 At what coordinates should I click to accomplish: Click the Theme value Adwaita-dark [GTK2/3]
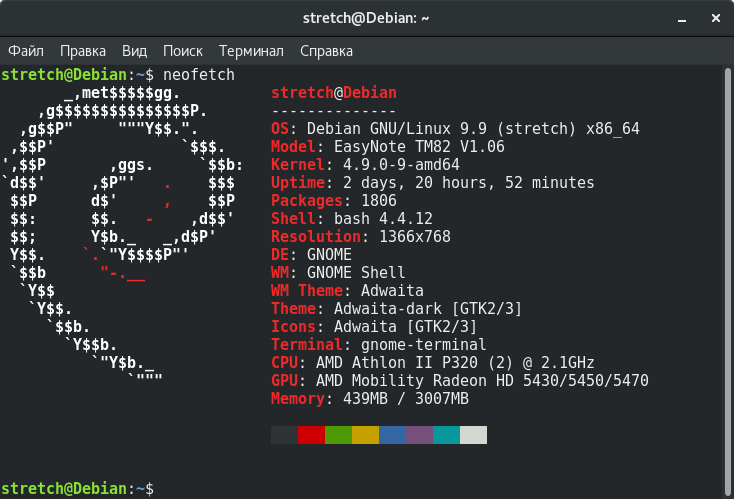click(x=428, y=309)
